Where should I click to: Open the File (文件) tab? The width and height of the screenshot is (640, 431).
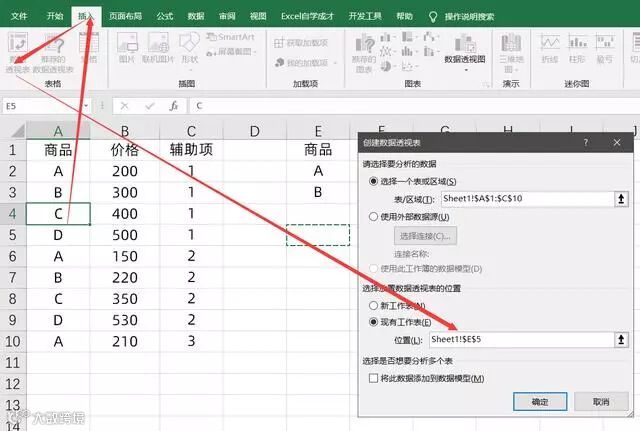coord(19,16)
